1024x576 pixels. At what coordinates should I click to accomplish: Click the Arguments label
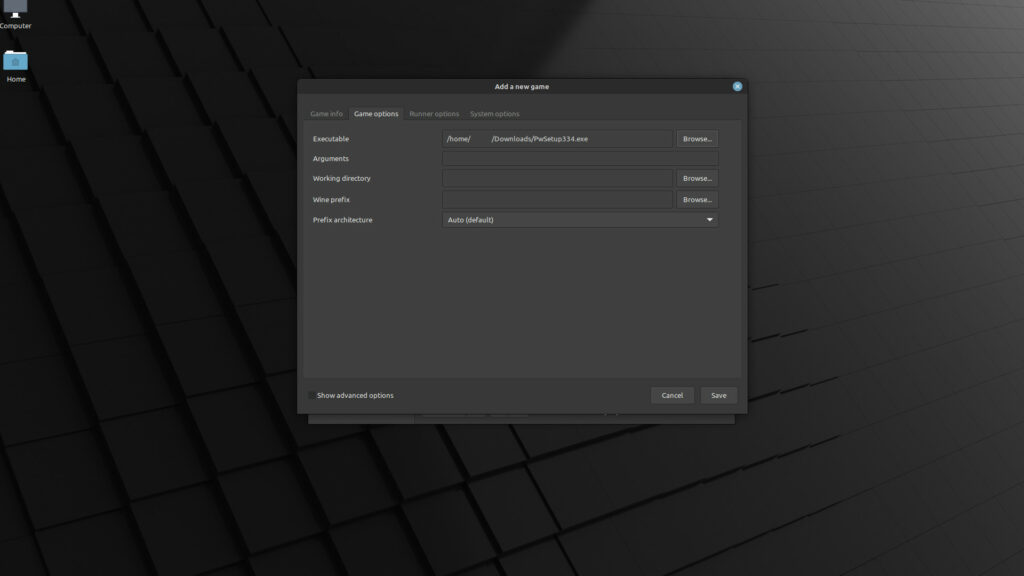point(330,159)
